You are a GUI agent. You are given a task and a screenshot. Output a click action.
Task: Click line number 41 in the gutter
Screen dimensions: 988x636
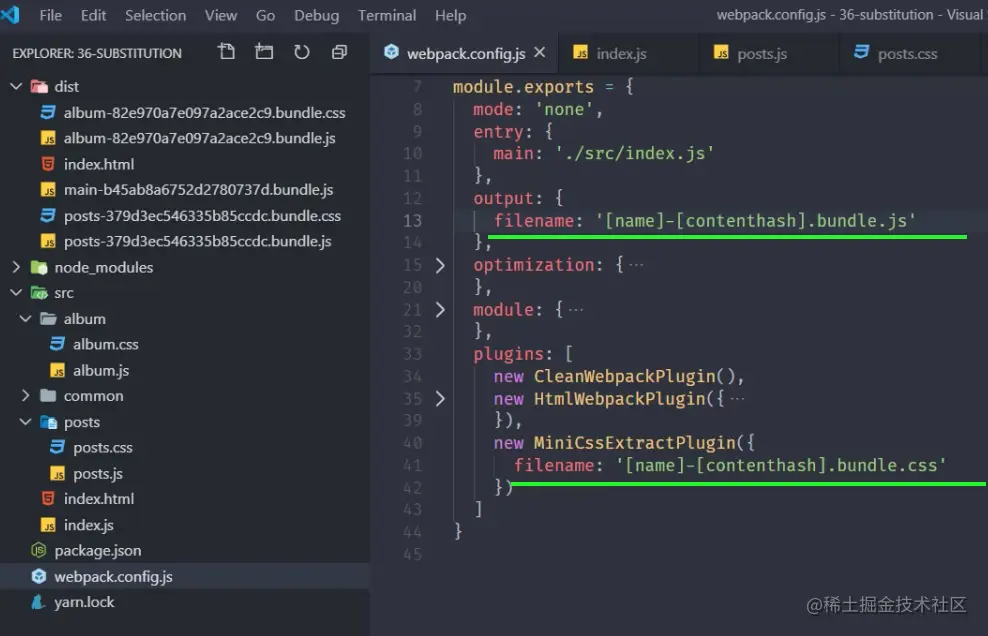pos(412,465)
